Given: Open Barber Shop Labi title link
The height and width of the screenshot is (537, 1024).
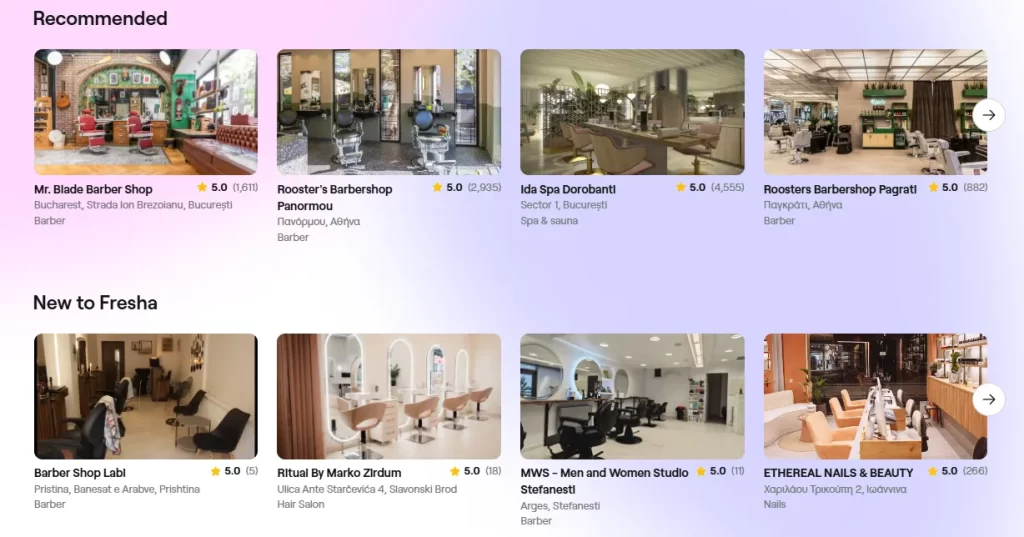Looking at the screenshot, I should click(80, 473).
